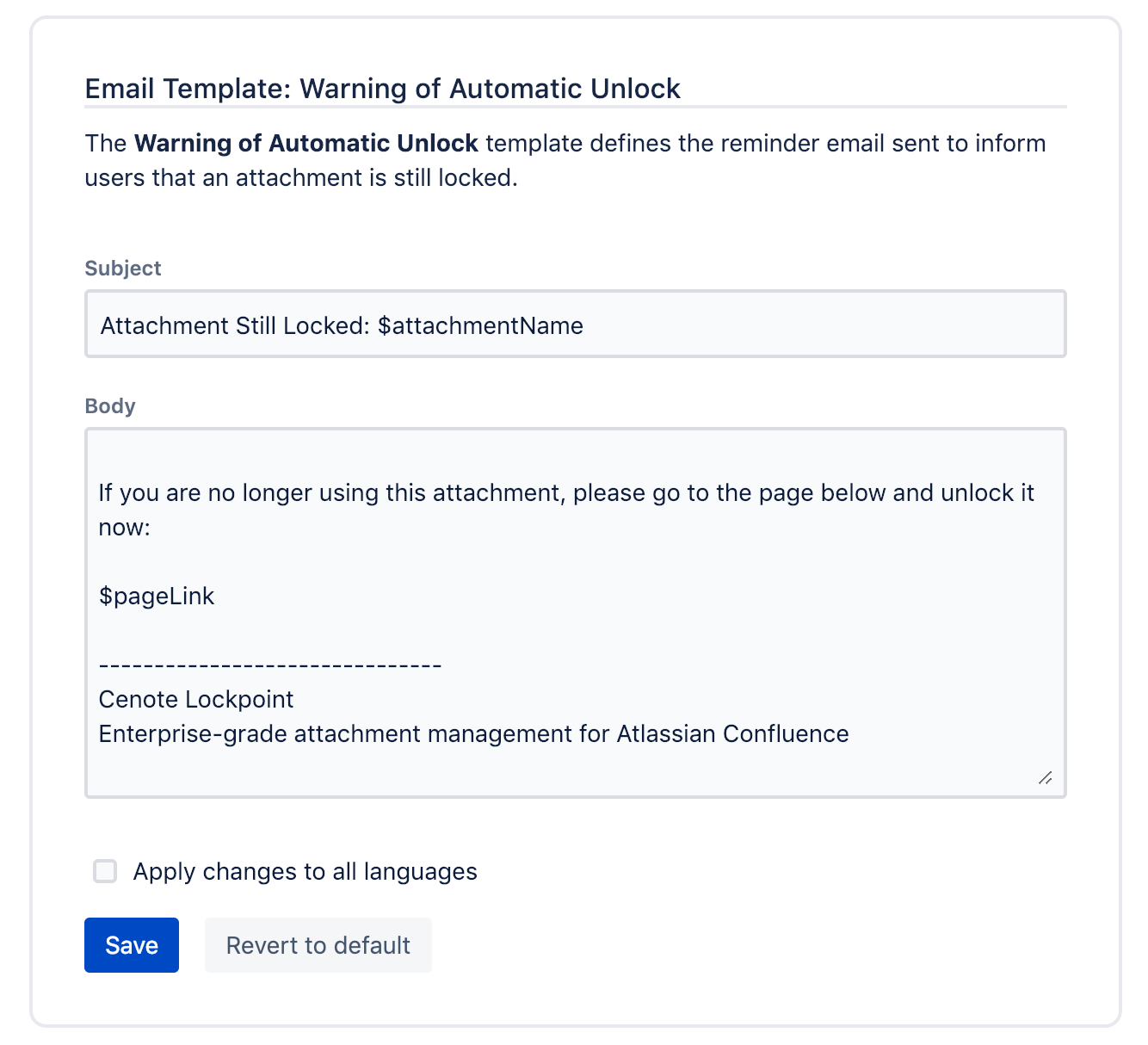Tick the Apply changes to all languages checkbox
The width and height of the screenshot is (1148, 1045).
(105, 871)
